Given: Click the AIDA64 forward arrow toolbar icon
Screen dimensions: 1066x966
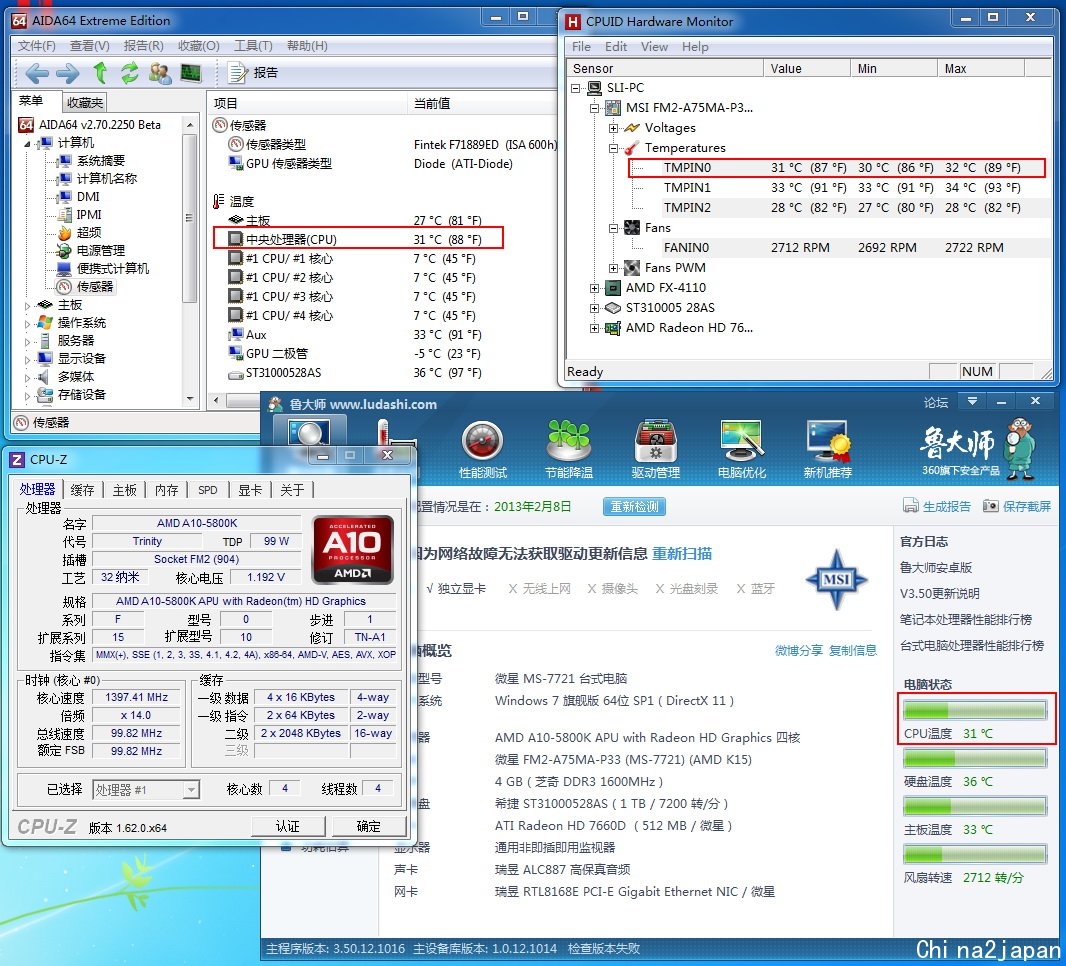Looking at the screenshot, I should (x=67, y=73).
